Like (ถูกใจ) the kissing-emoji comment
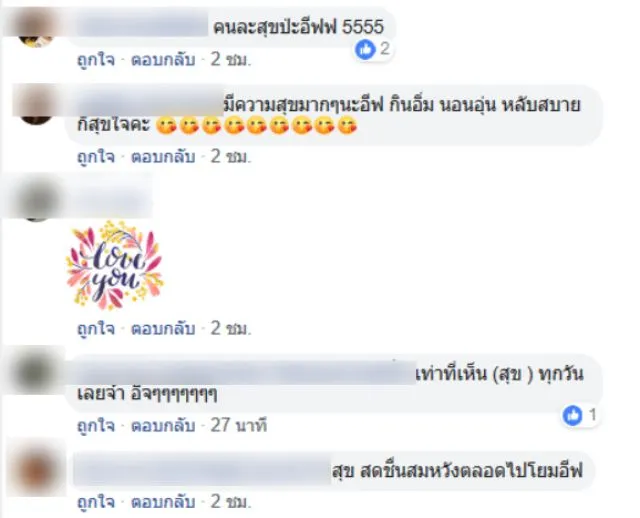 (96, 157)
